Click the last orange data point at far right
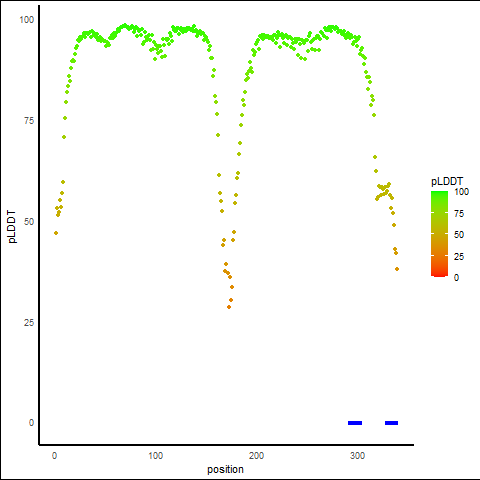 397,269
